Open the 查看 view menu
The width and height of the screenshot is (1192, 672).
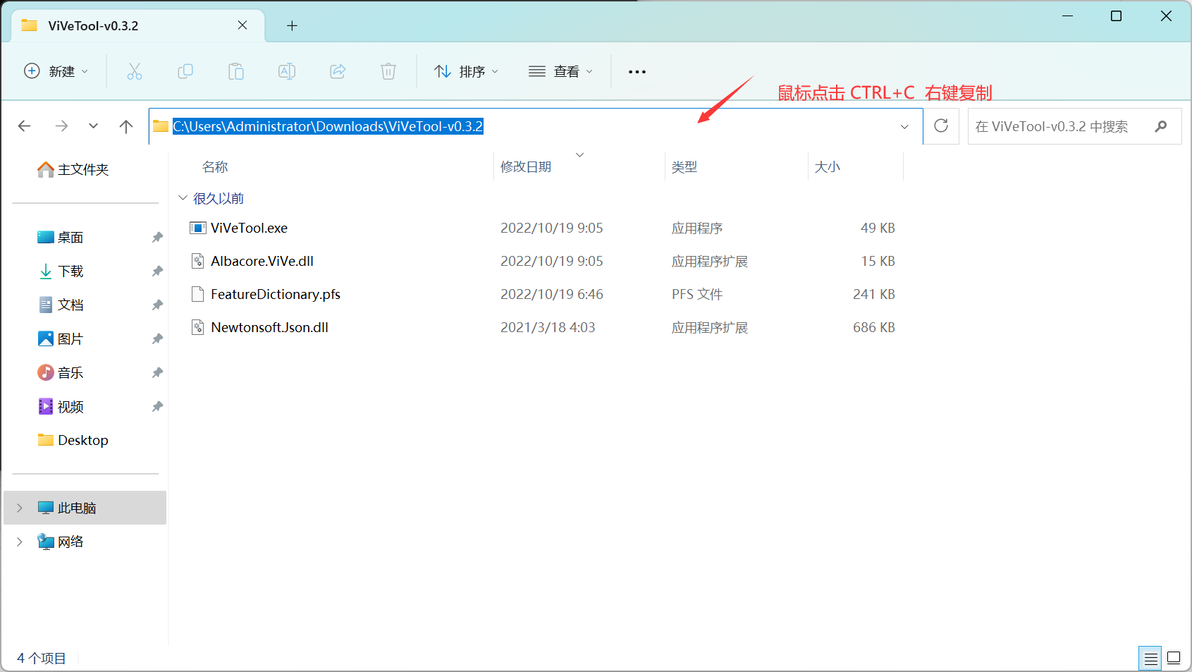[x=561, y=71]
